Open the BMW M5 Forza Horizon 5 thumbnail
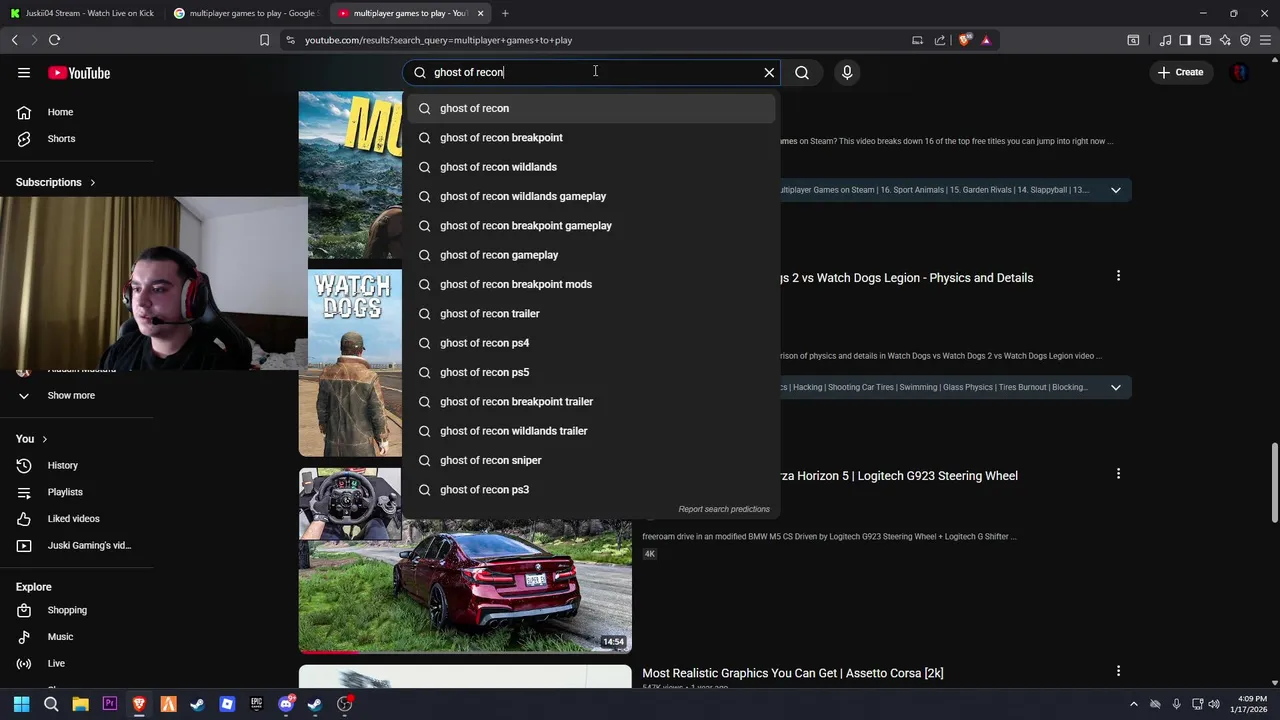Image resolution: width=1280 pixels, height=720 pixels. point(465,560)
